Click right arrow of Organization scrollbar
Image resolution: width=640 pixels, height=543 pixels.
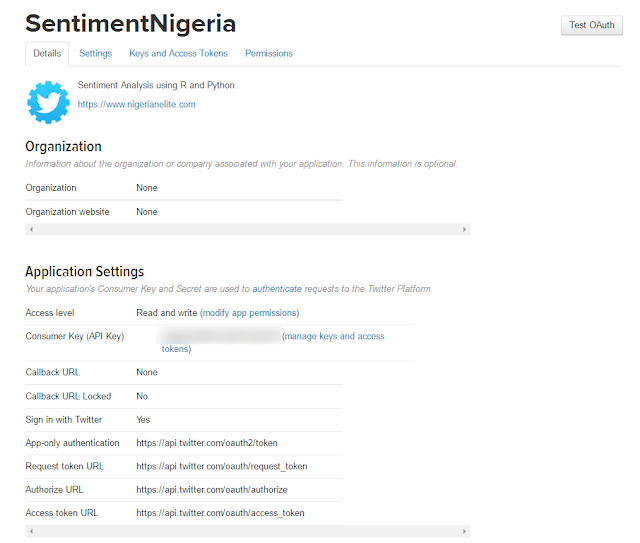click(x=464, y=229)
